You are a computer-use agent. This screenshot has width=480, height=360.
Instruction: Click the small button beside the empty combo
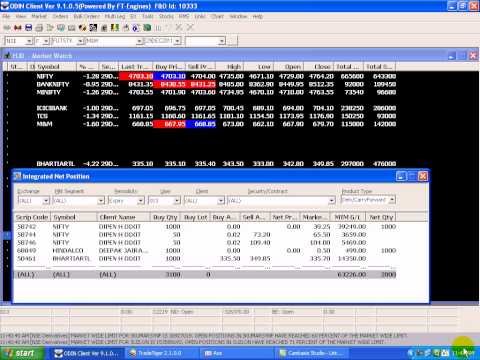click(232, 41)
